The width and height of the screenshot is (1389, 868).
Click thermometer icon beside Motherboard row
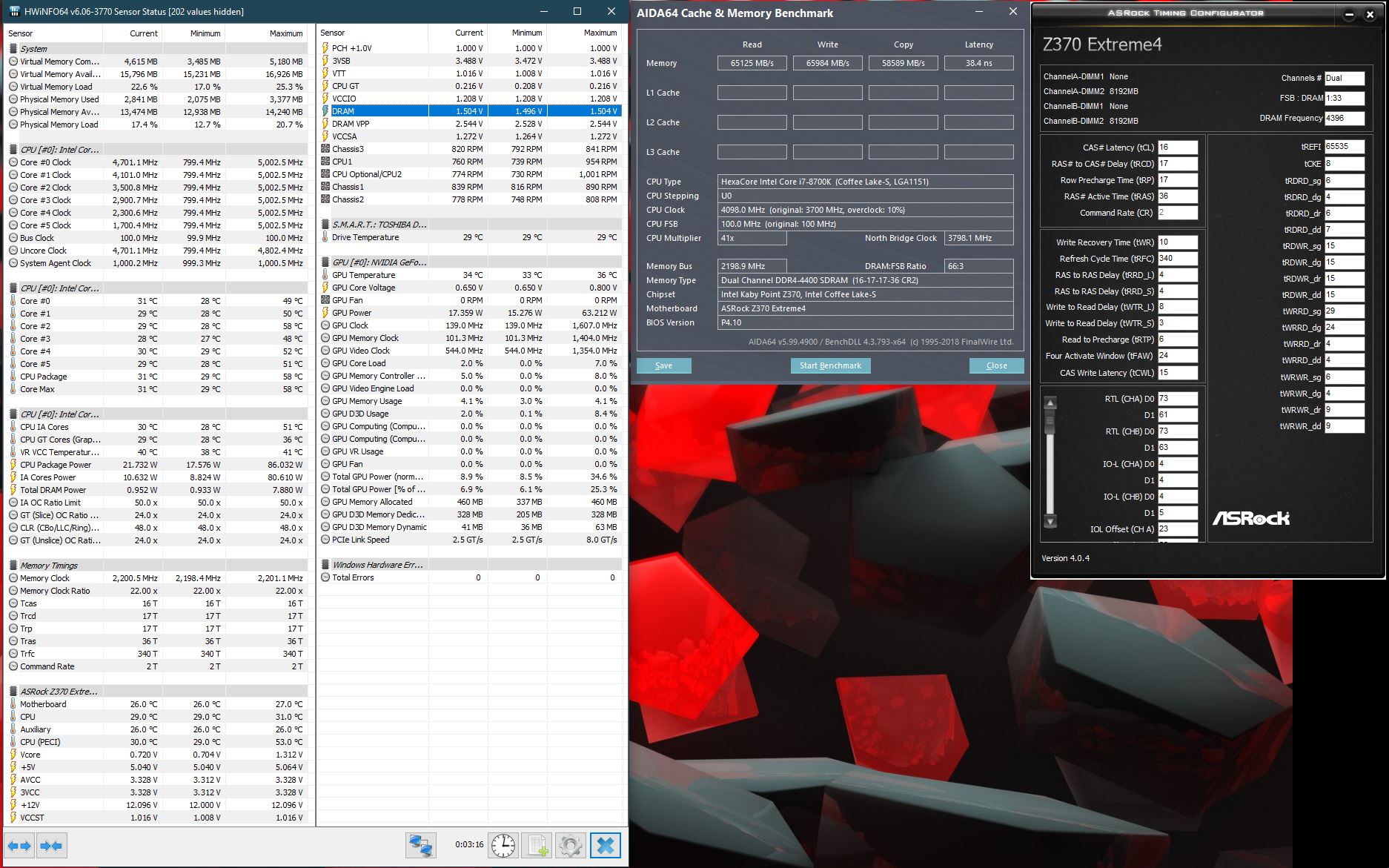tap(13, 704)
